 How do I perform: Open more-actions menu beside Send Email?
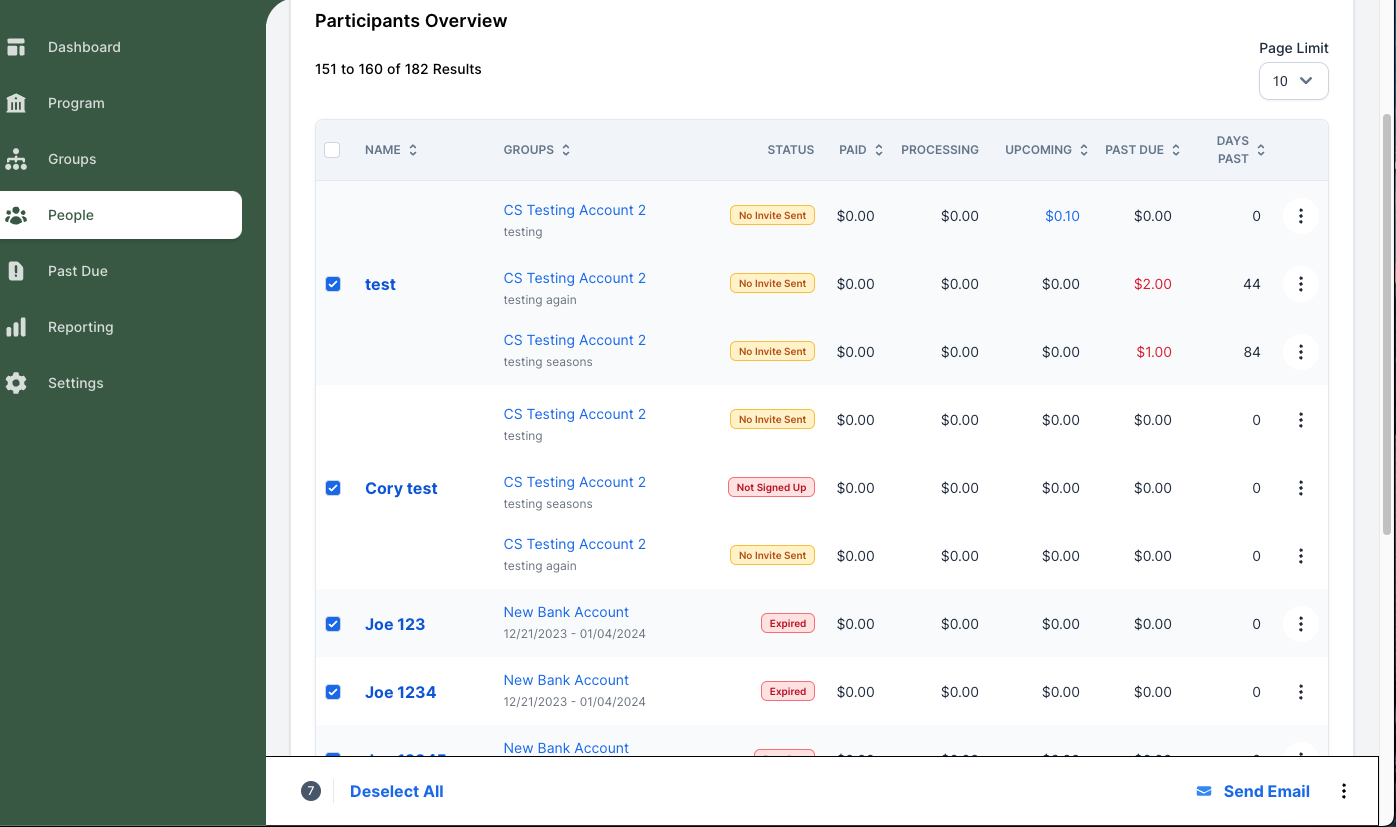click(x=1344, y=791)
